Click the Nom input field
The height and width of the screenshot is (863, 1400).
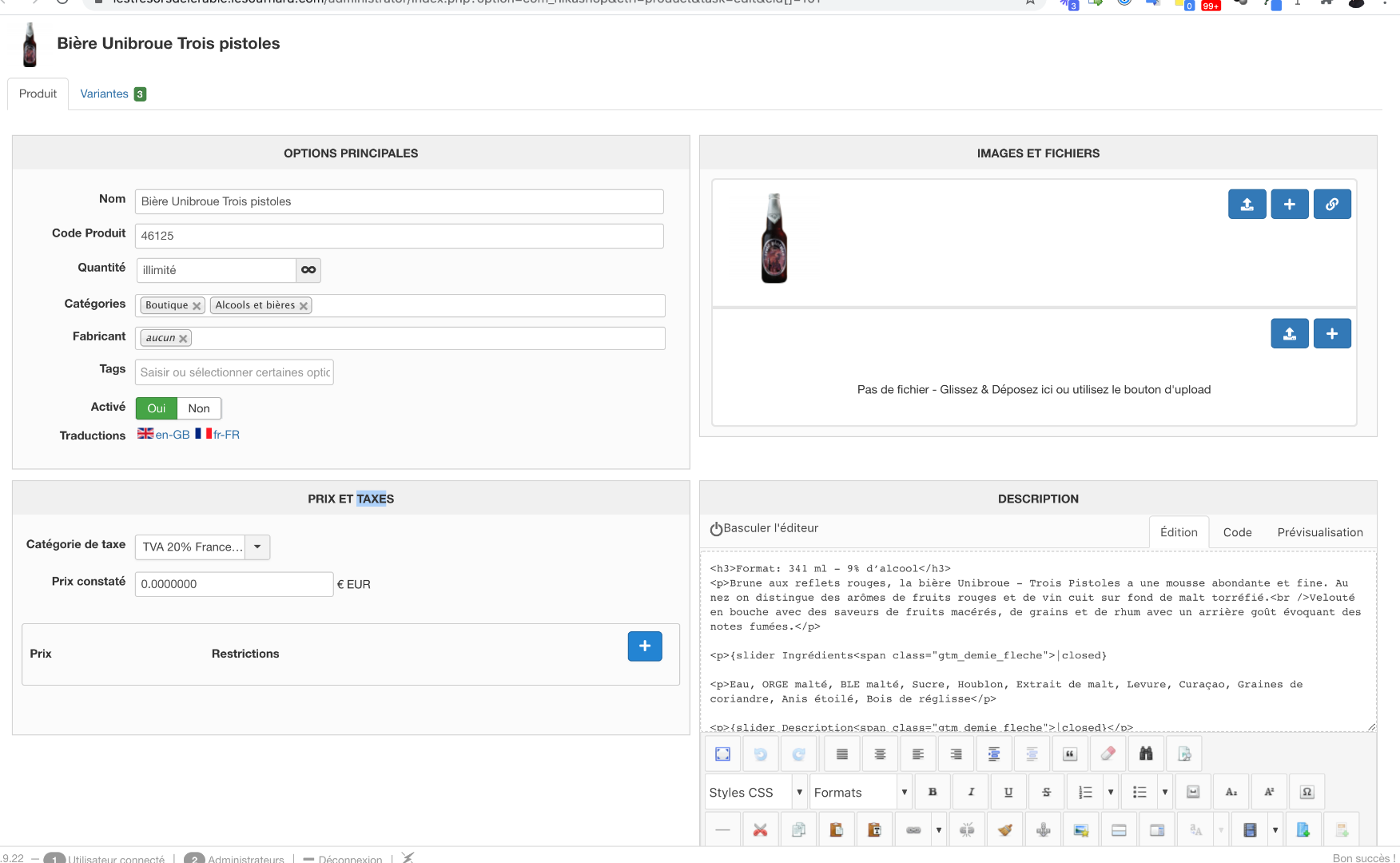pos(400,201)
